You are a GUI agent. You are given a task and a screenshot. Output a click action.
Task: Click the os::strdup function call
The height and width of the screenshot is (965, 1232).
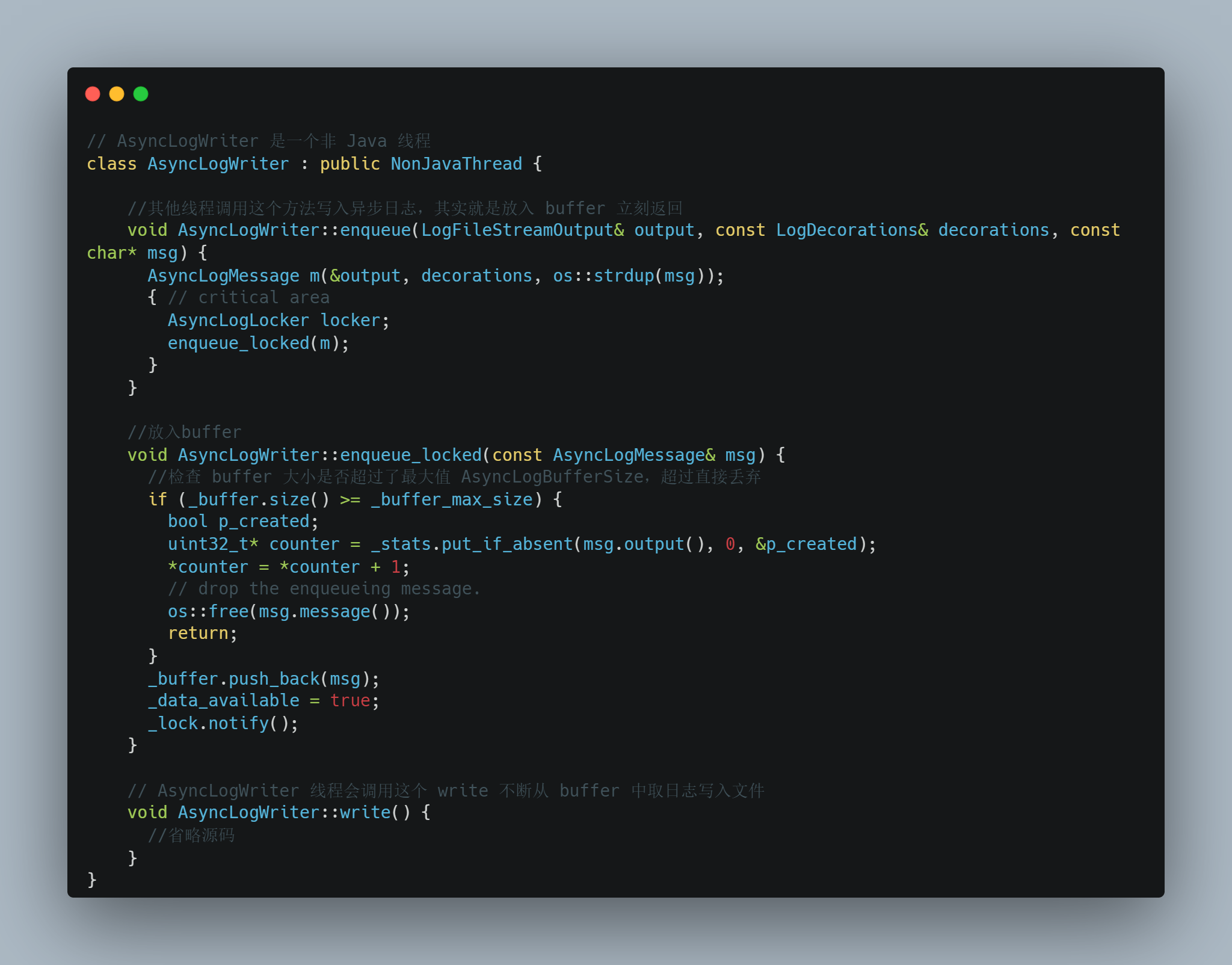coord(603,276)
